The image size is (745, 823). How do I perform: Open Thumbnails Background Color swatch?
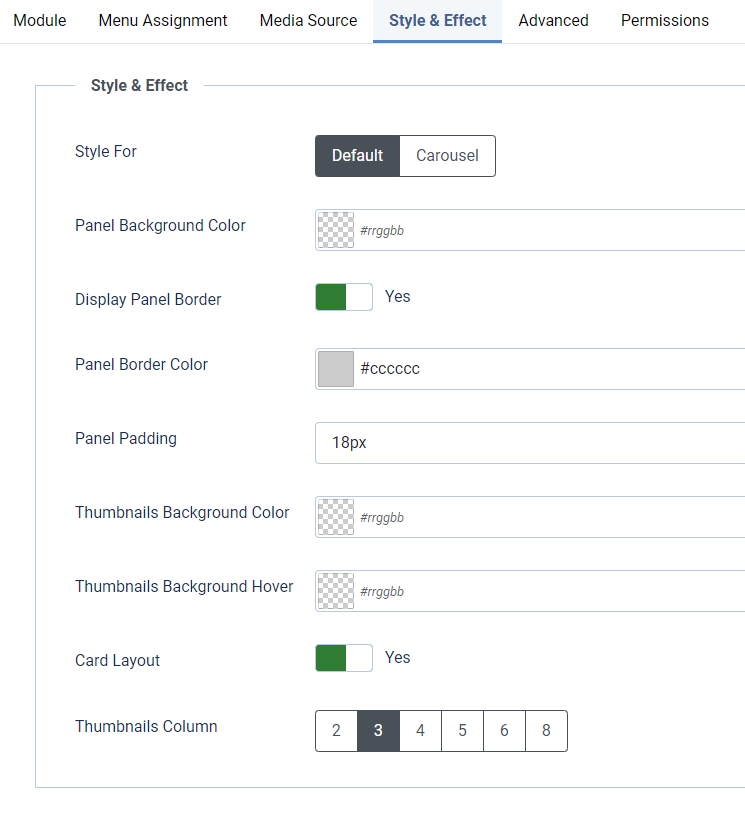pyautogui.click(x=336, y=517)
